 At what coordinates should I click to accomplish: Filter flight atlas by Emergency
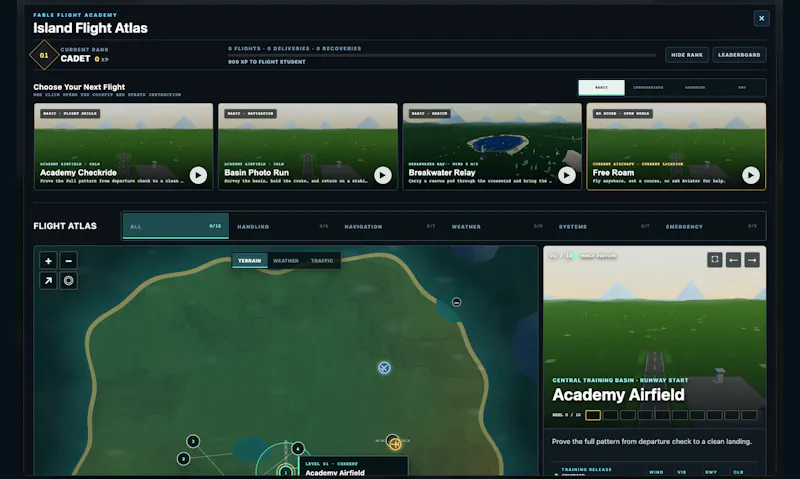(x=711, y=226)
